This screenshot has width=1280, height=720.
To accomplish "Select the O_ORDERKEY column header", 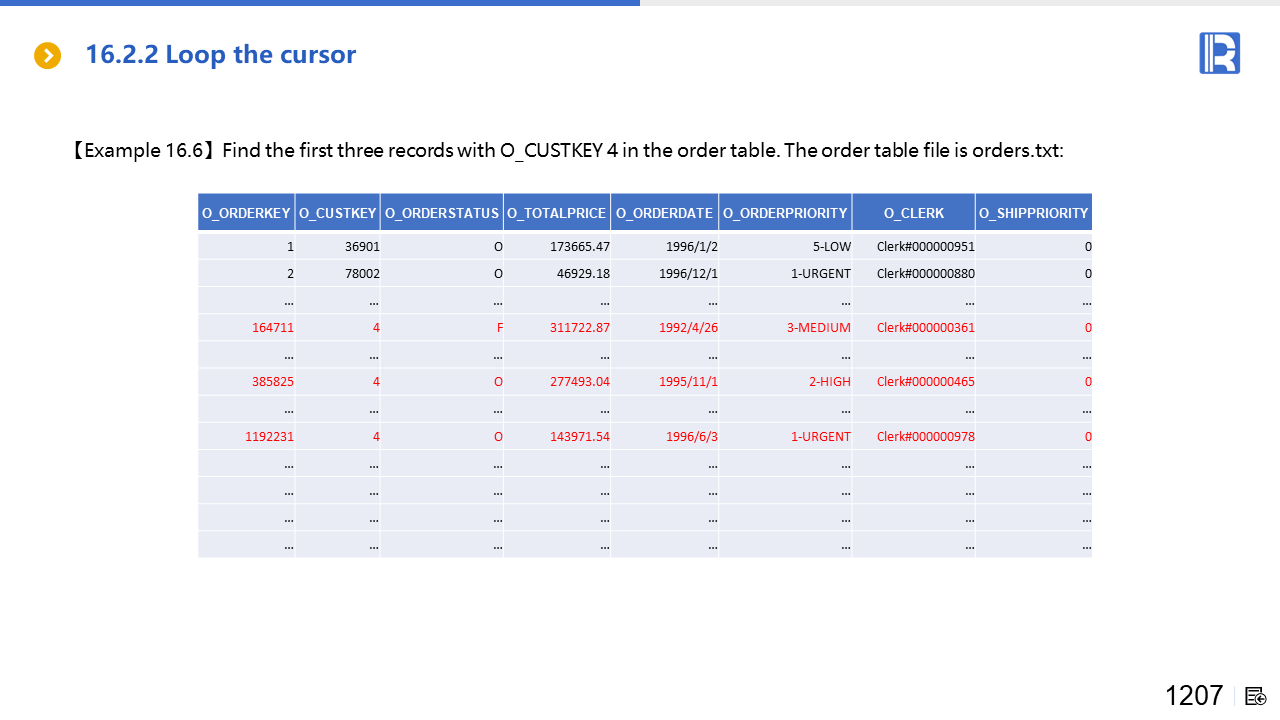I will pos(246,213).
